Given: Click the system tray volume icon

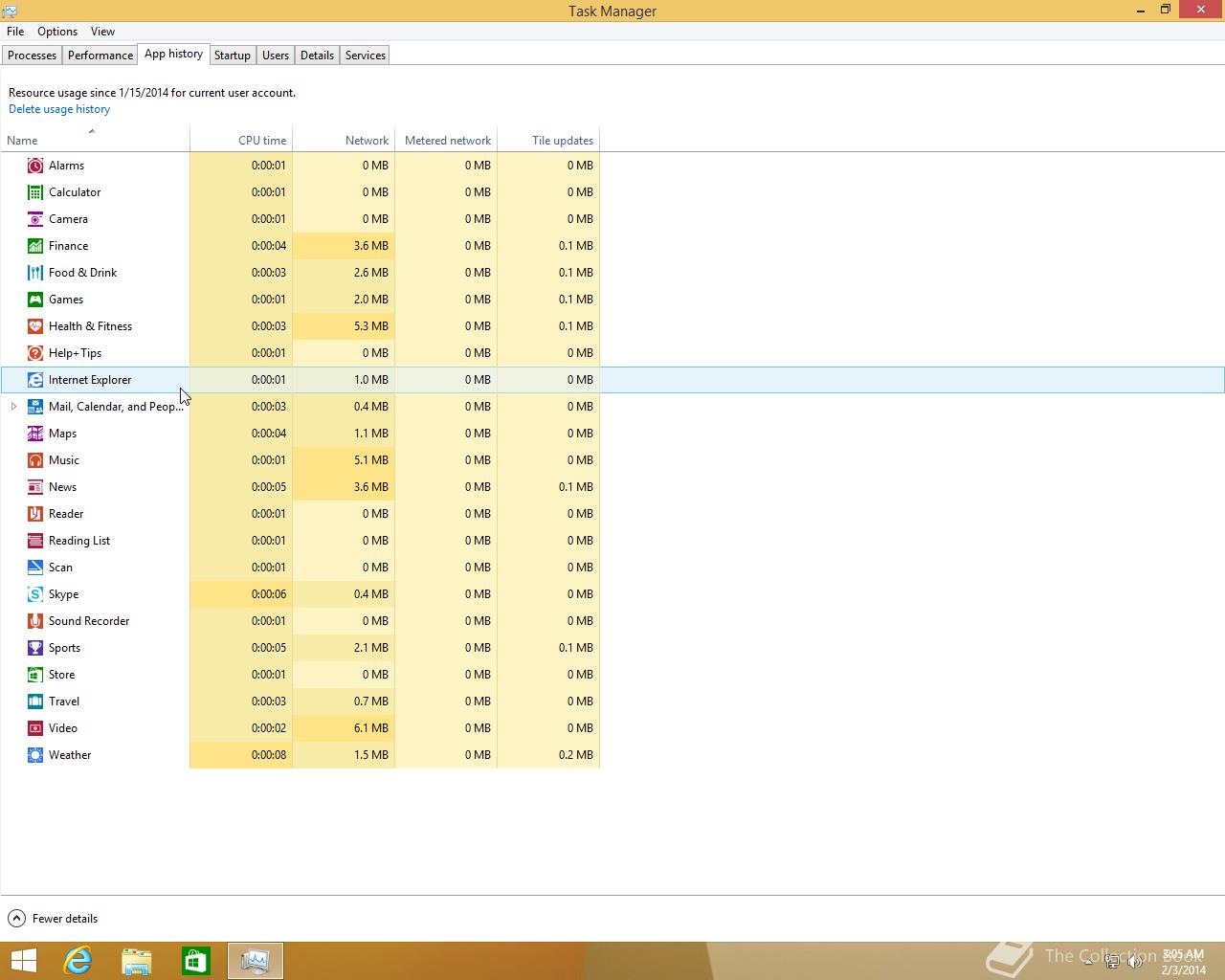Looking at the screenshot, I should point(1136,962).
